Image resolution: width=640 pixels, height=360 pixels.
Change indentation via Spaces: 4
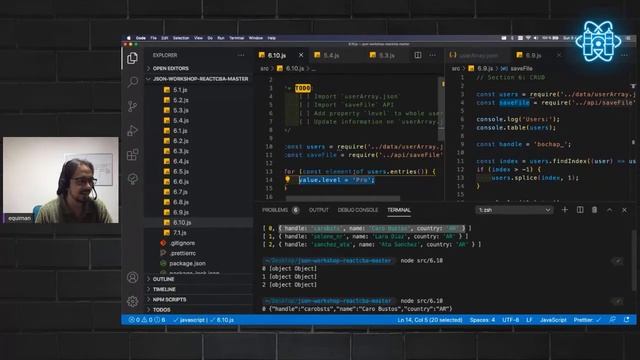point(482,320)
